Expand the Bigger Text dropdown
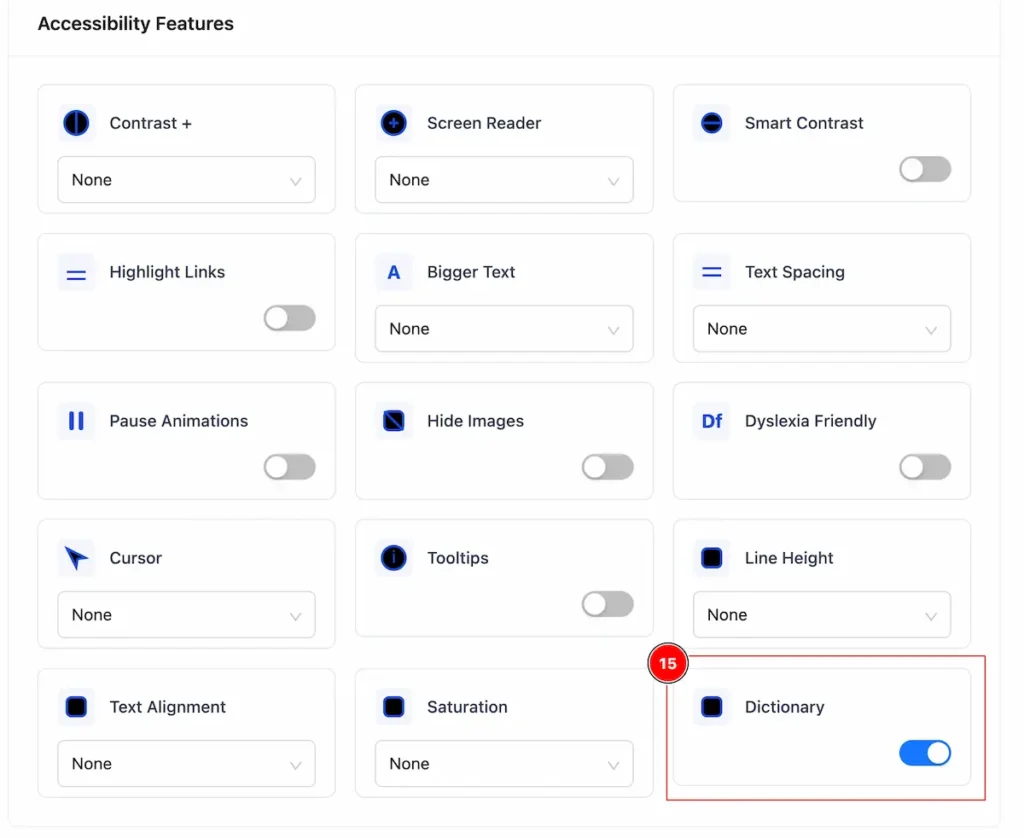The height and width of the screenshot is (838, 1024). pos(504,329)
